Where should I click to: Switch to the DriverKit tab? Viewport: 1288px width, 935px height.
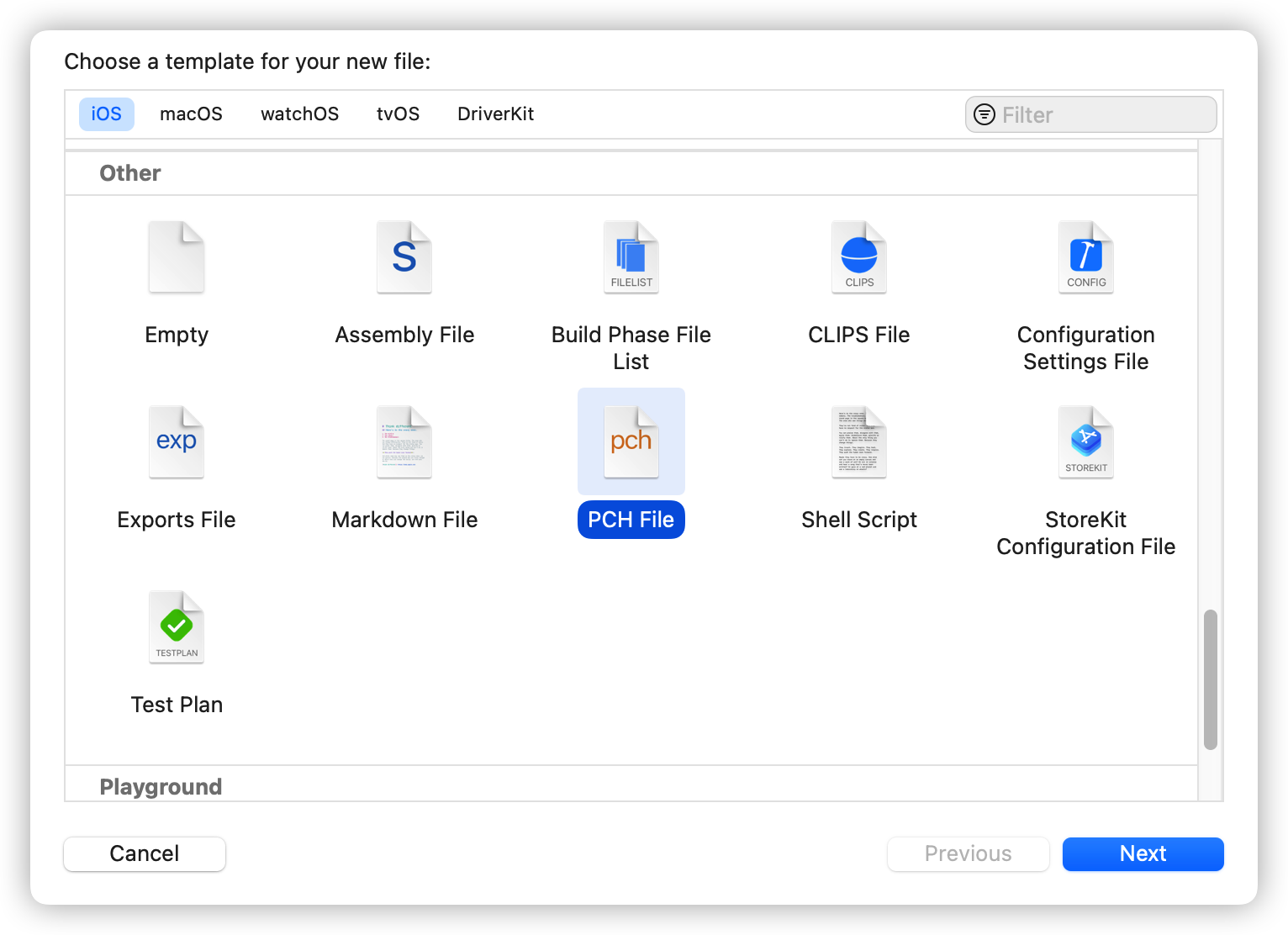pos(496,114)
